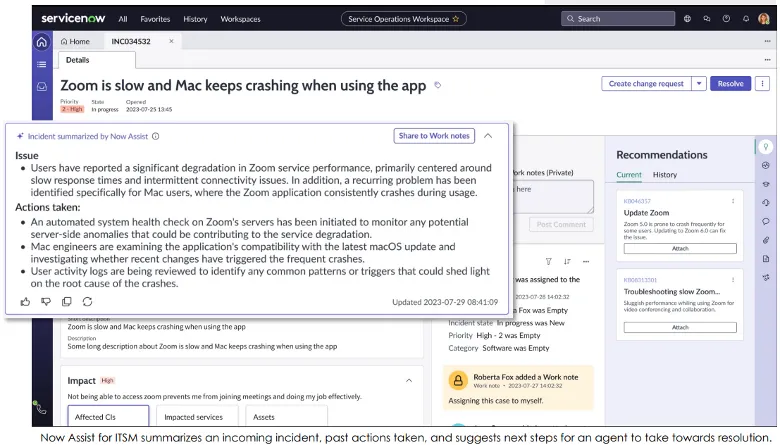
Task: Open options for Update Zoom card
Action: [x=733, y=201]
